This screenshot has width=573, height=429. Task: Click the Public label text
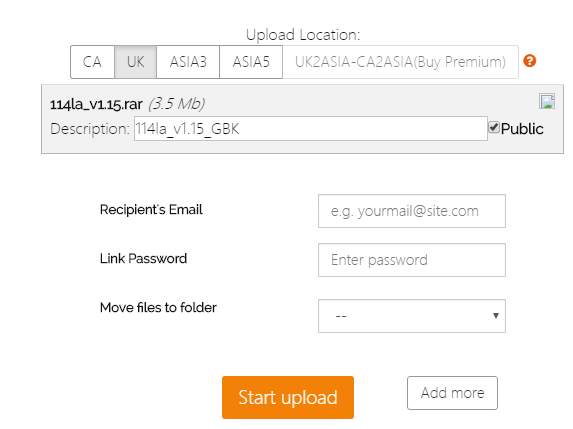[x=522, y=129]
